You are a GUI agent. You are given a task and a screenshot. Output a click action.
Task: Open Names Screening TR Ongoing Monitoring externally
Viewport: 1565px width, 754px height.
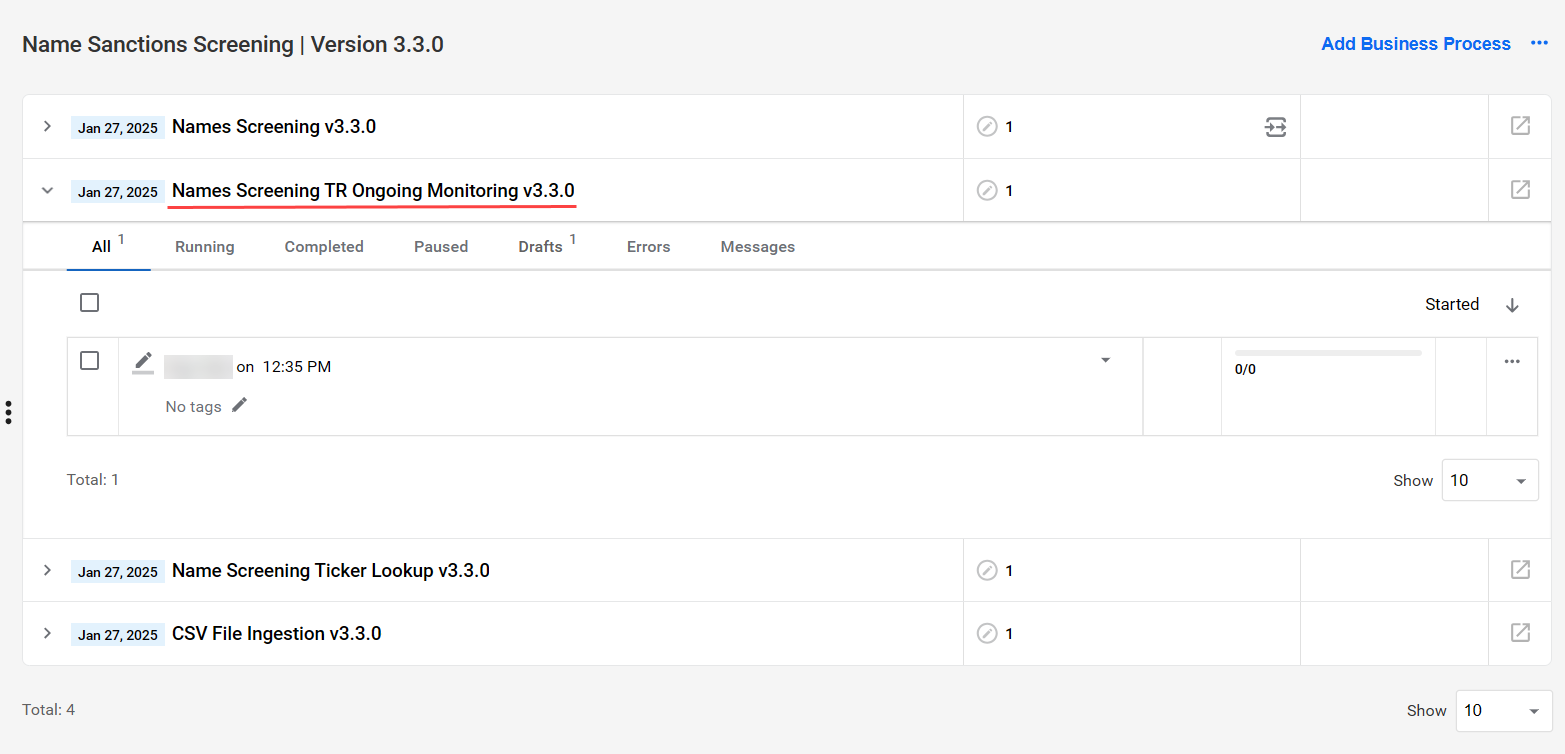(1520, 189)
